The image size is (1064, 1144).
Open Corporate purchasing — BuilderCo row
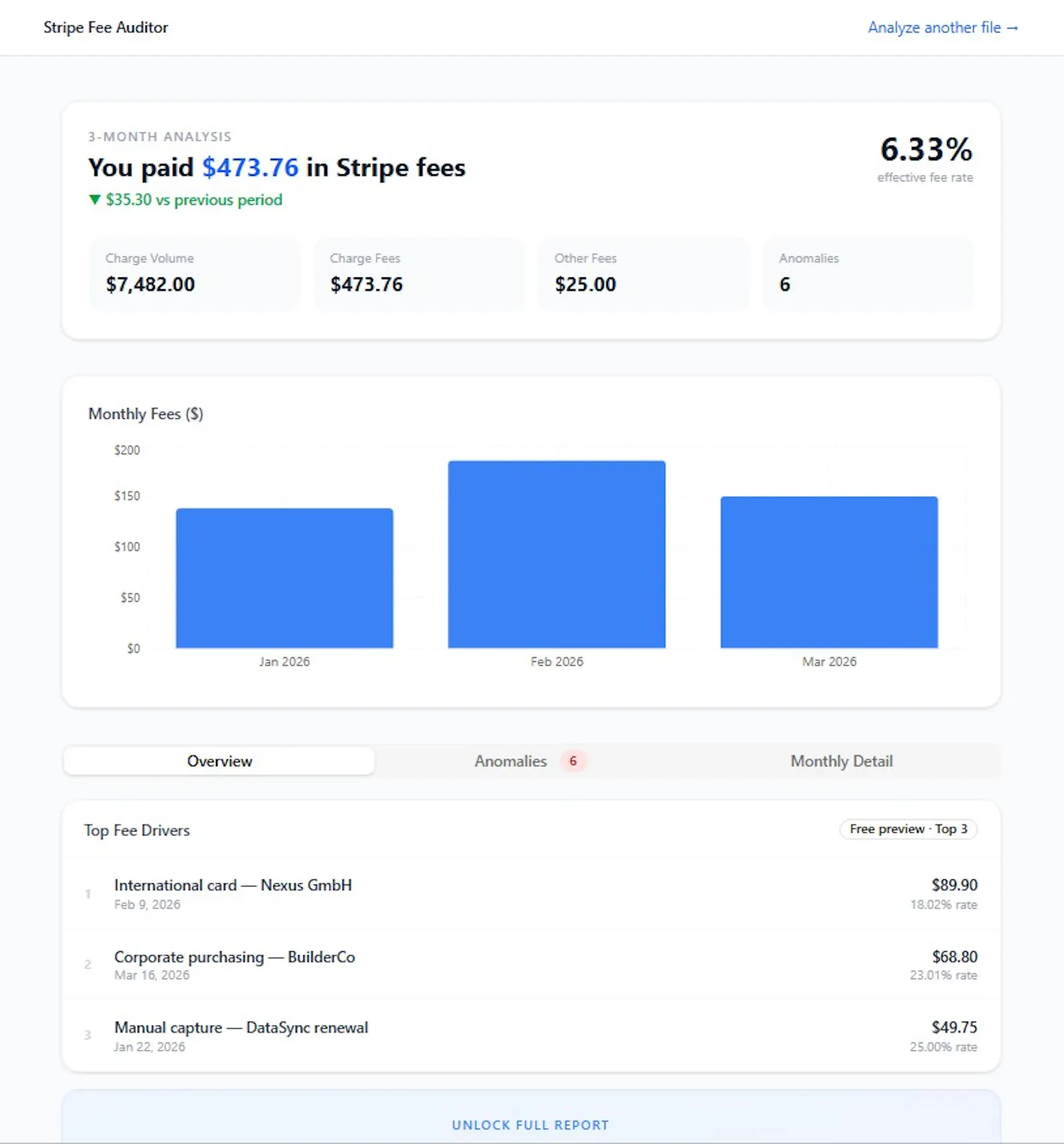click(531, 964)
